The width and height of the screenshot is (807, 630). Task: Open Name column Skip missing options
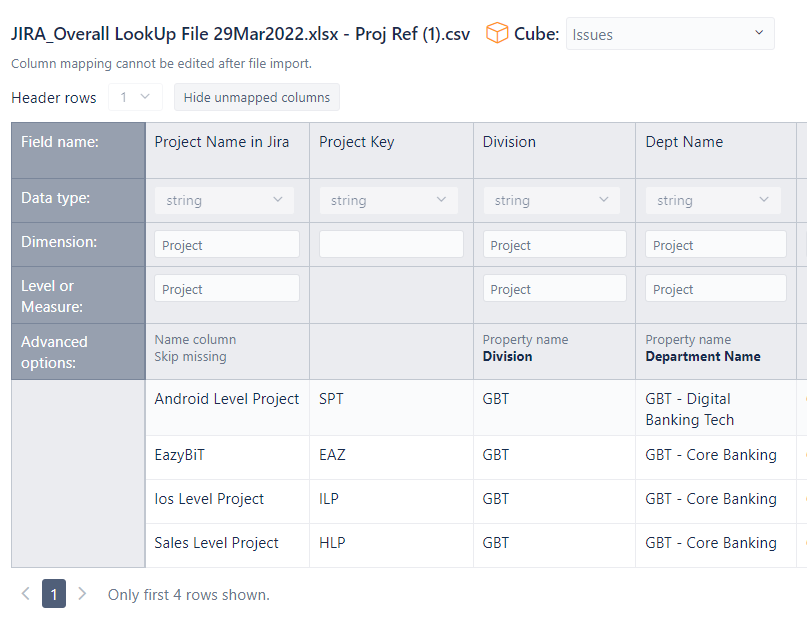(x=196, y=348)
